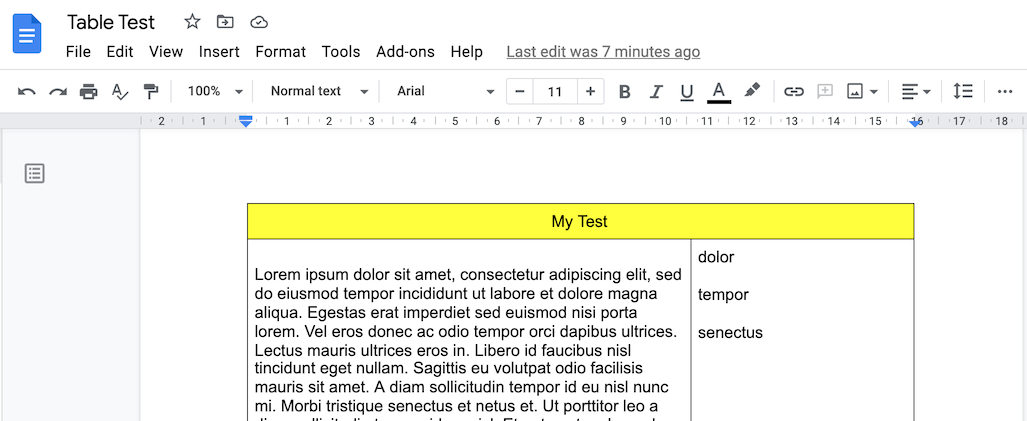Show document outline icon in sidebar
Screen dimensions: 1027x421
click(35, 174)
